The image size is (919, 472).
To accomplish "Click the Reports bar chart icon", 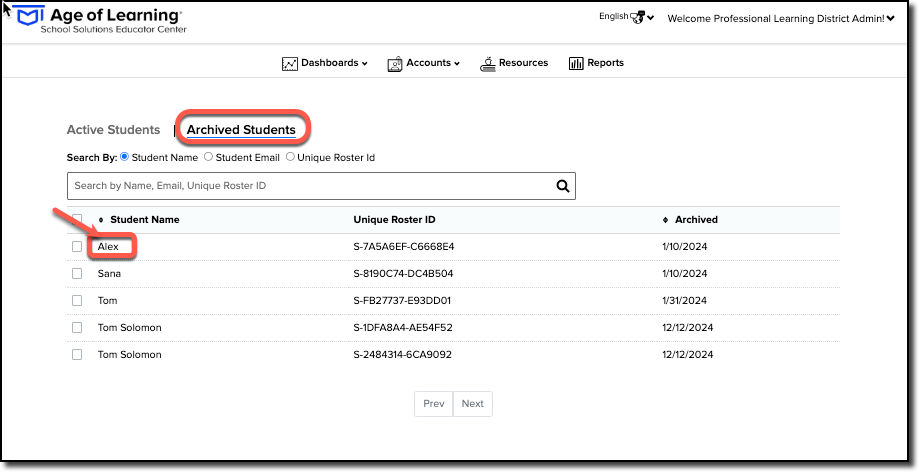I will tap(576, 63).
